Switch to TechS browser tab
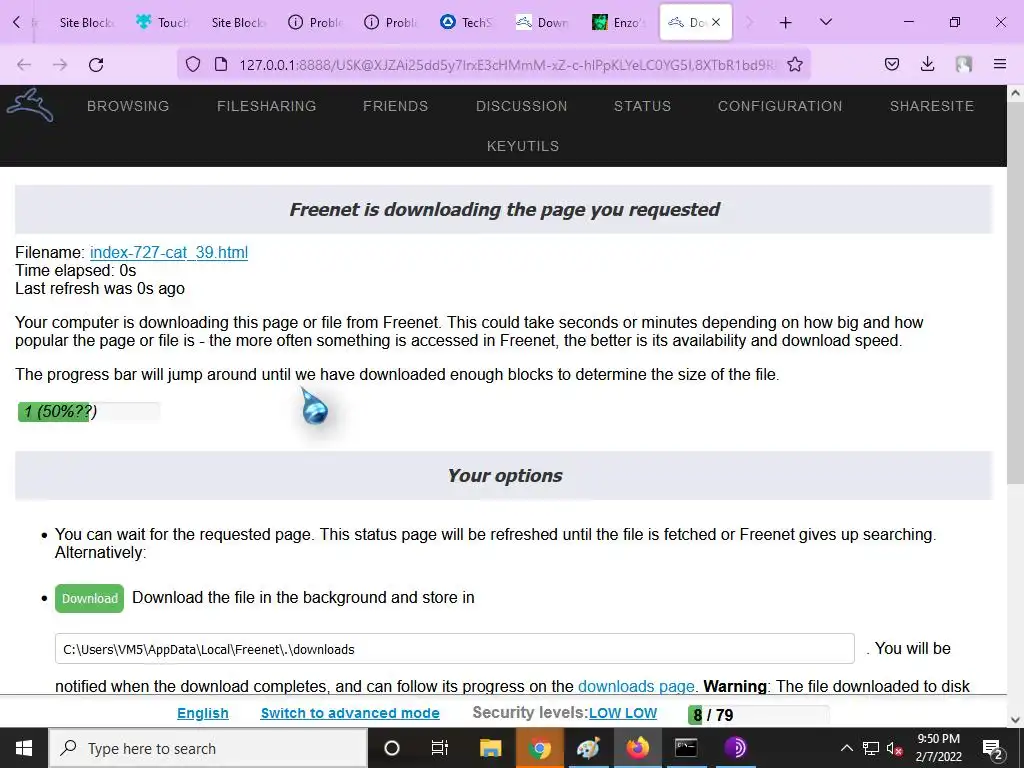The width and height of the screenshot is (1024, 768). tap(468, 22)
